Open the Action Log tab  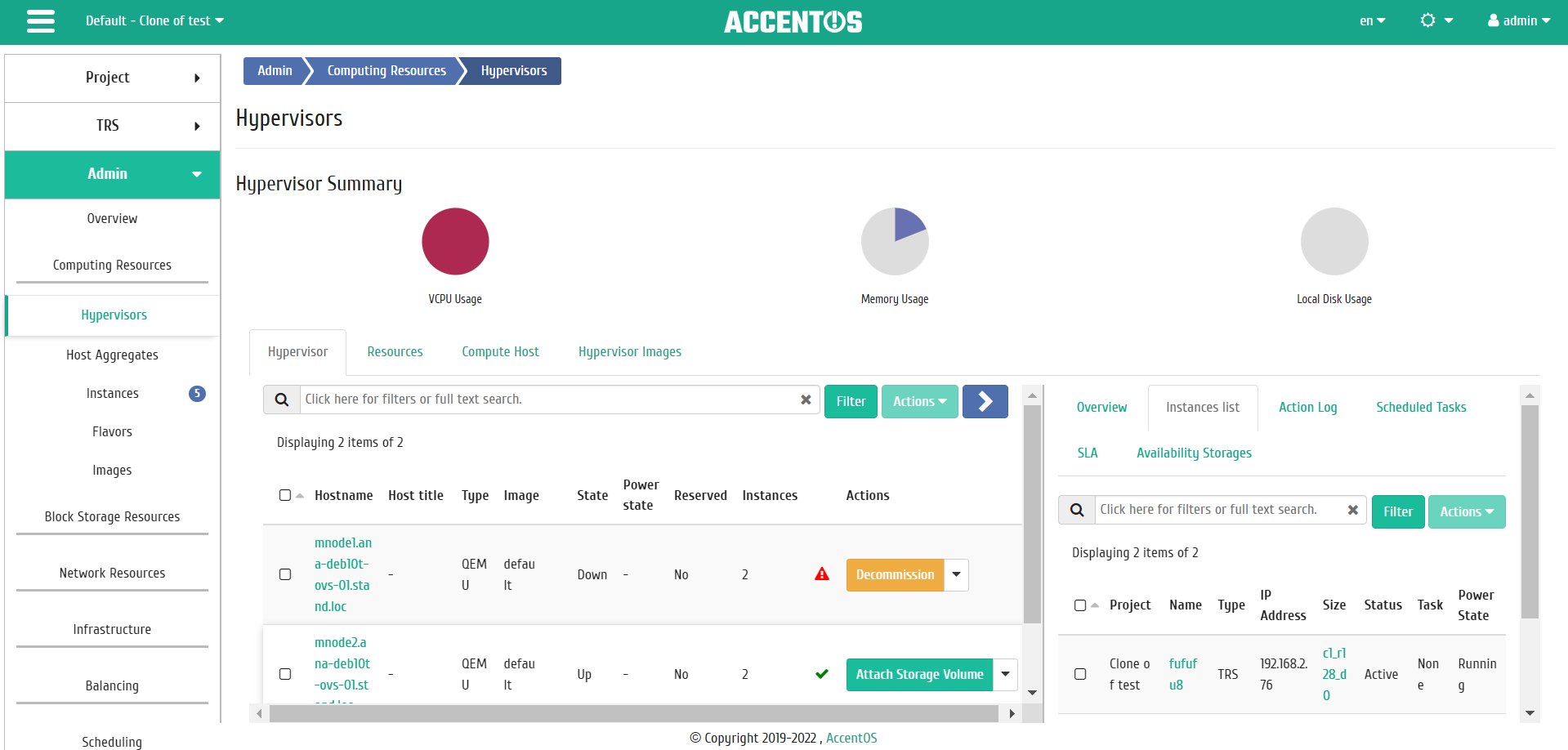pos(1307,408)
